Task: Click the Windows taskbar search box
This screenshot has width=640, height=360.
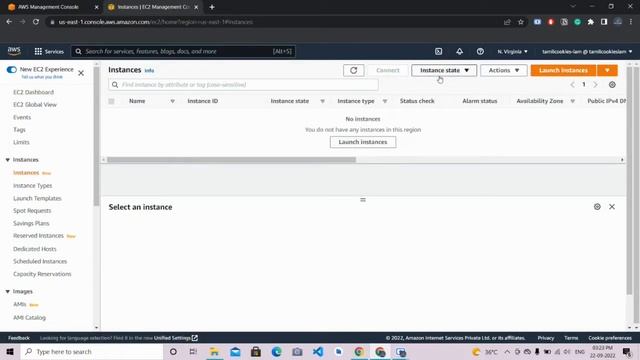Action: pyautogui.click(x=91, y=351)
